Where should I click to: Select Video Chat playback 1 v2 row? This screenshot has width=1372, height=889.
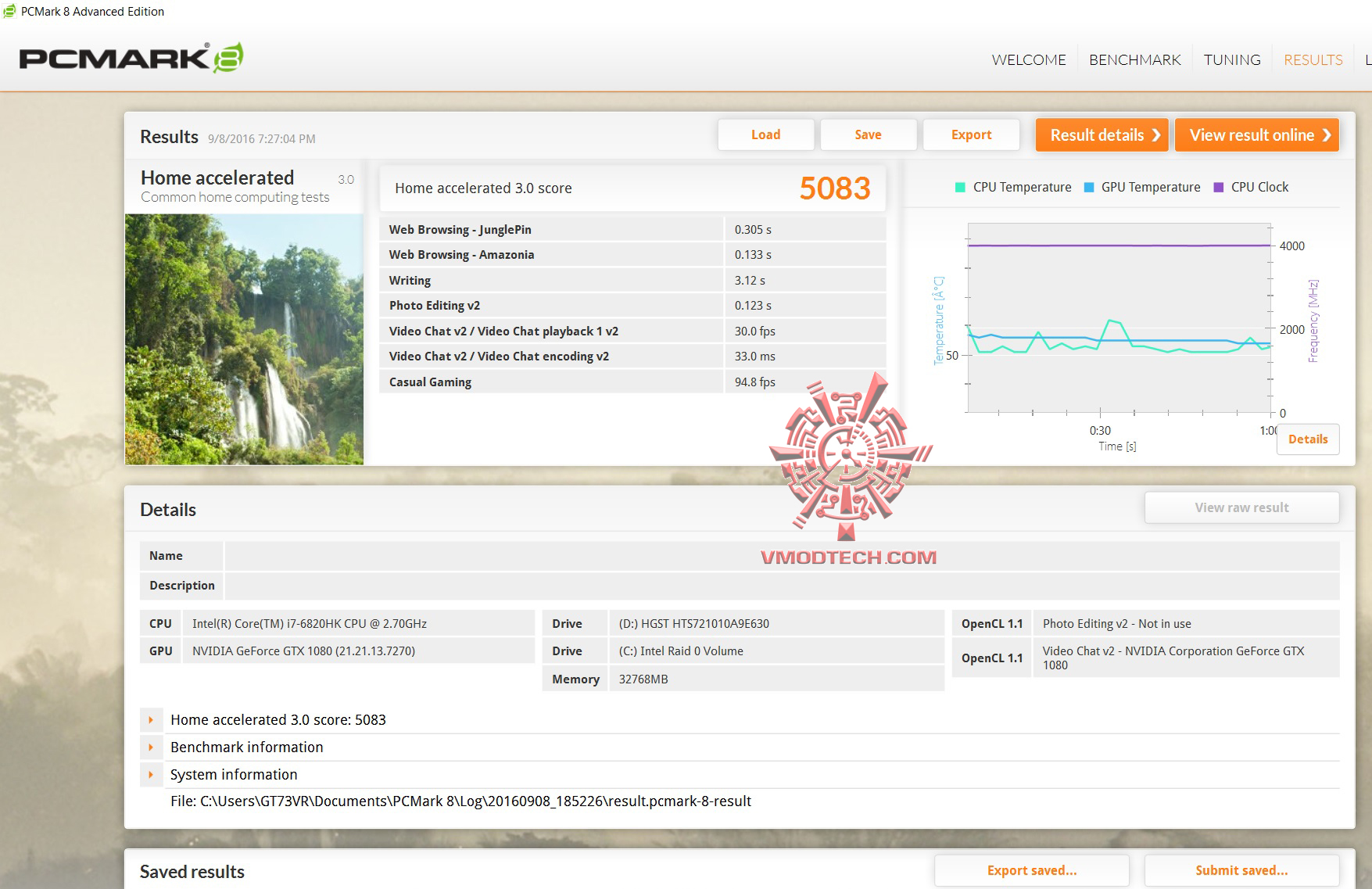[632, 332]
